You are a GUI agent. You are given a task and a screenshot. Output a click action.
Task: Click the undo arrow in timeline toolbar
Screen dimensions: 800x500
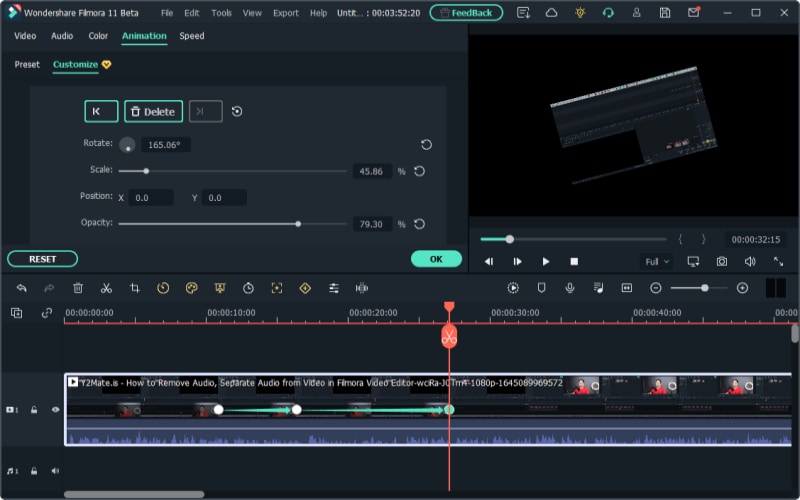[x=21, y=288]
